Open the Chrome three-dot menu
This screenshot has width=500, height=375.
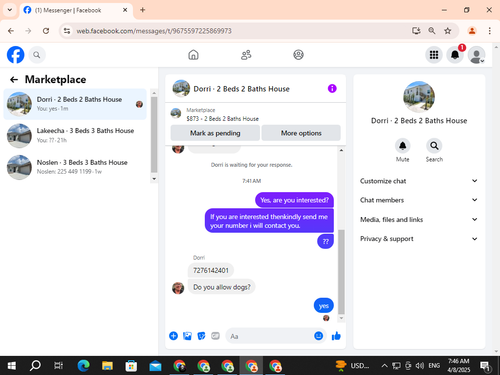pyautogui.click(x=489, y=31)
